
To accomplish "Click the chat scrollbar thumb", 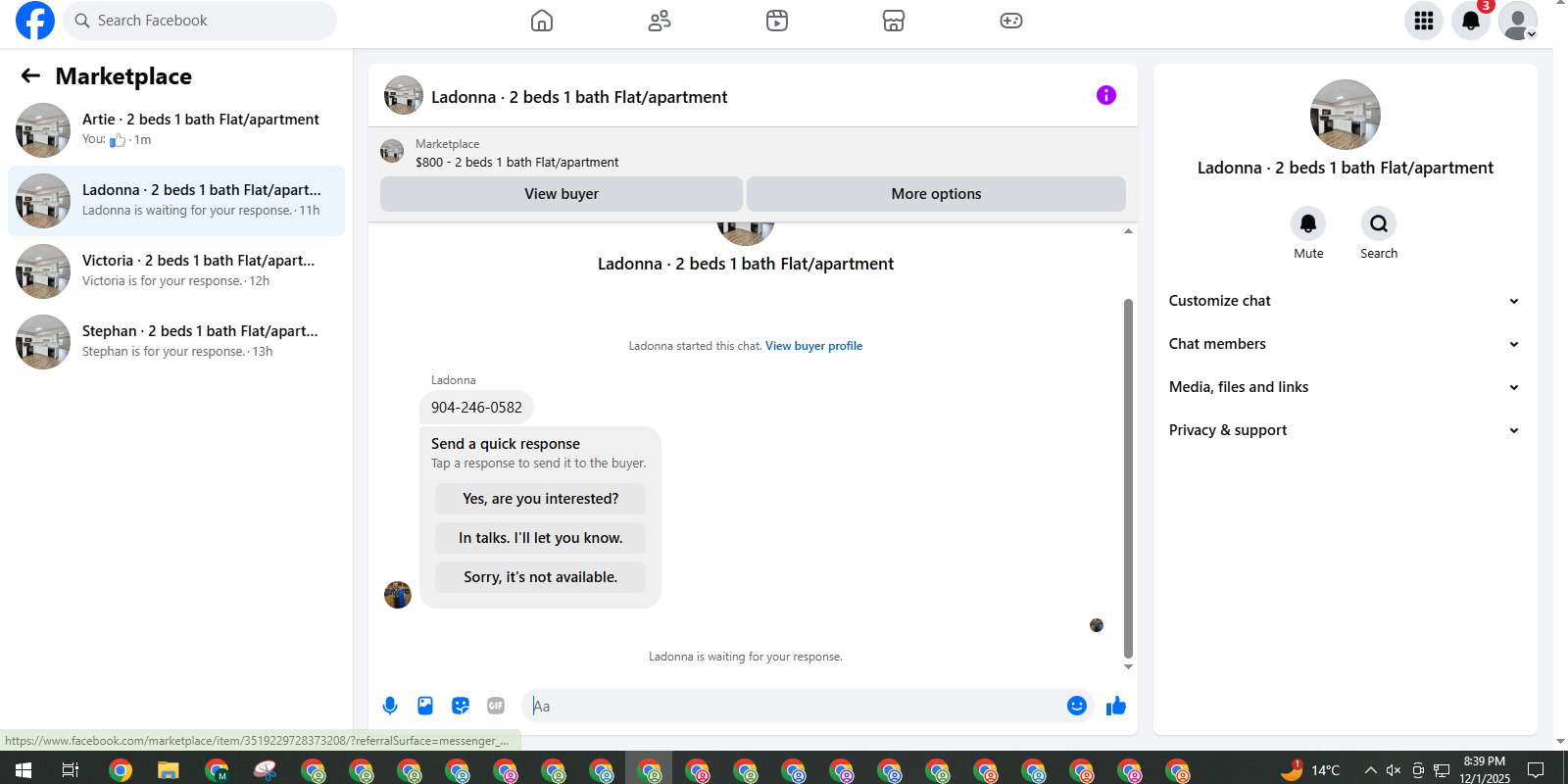I will point(1128,478).
